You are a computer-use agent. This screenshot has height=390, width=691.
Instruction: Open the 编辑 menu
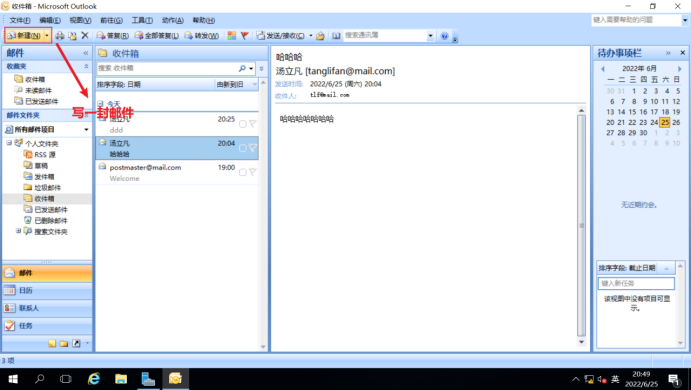coord(50,20)
